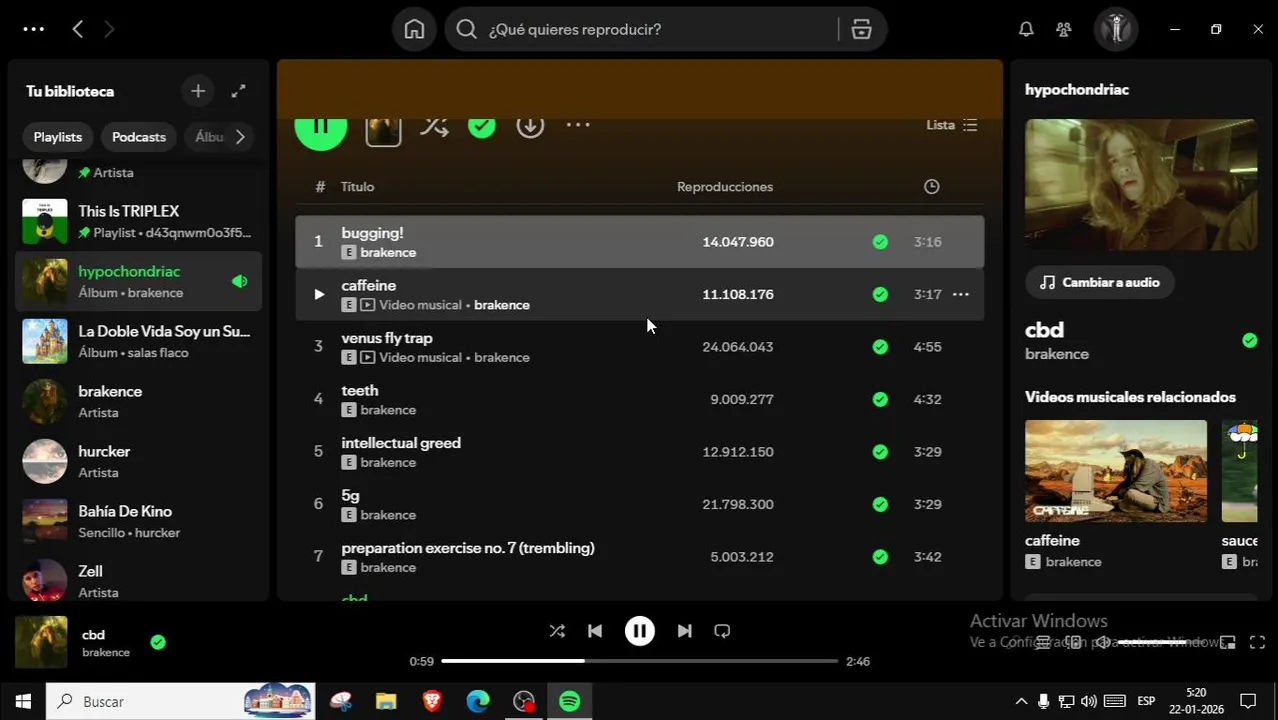Go to Spotify Home
1278x720 pixels.
click(414, 29)
